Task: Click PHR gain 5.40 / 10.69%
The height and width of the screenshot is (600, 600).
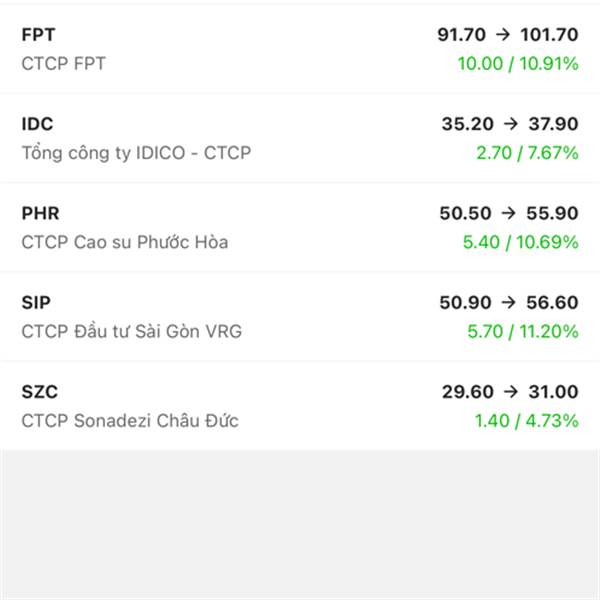Action: [522, 242]
